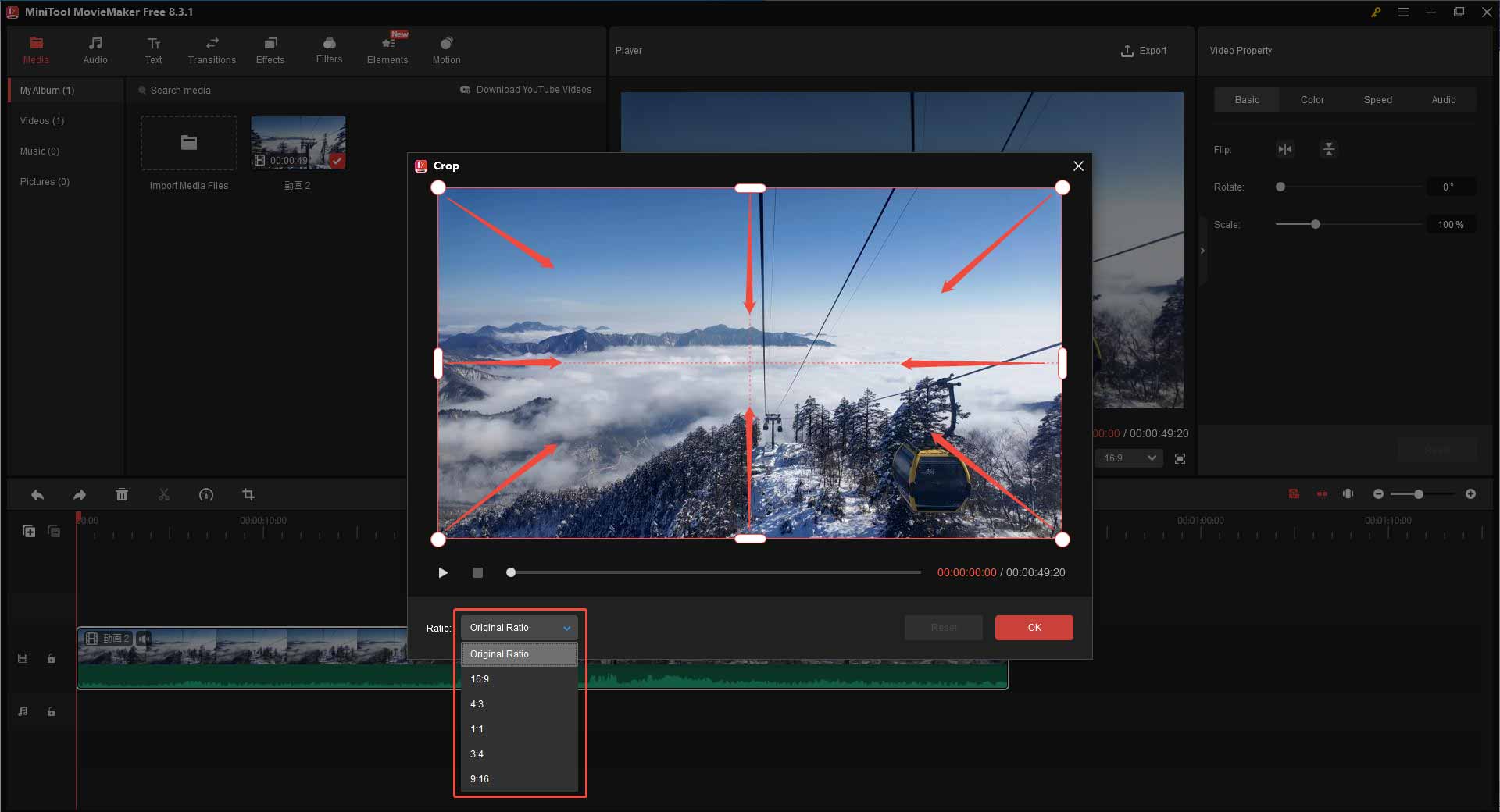
Task: Open the Audio tab in Video Property
Action: pos(1443,99)
